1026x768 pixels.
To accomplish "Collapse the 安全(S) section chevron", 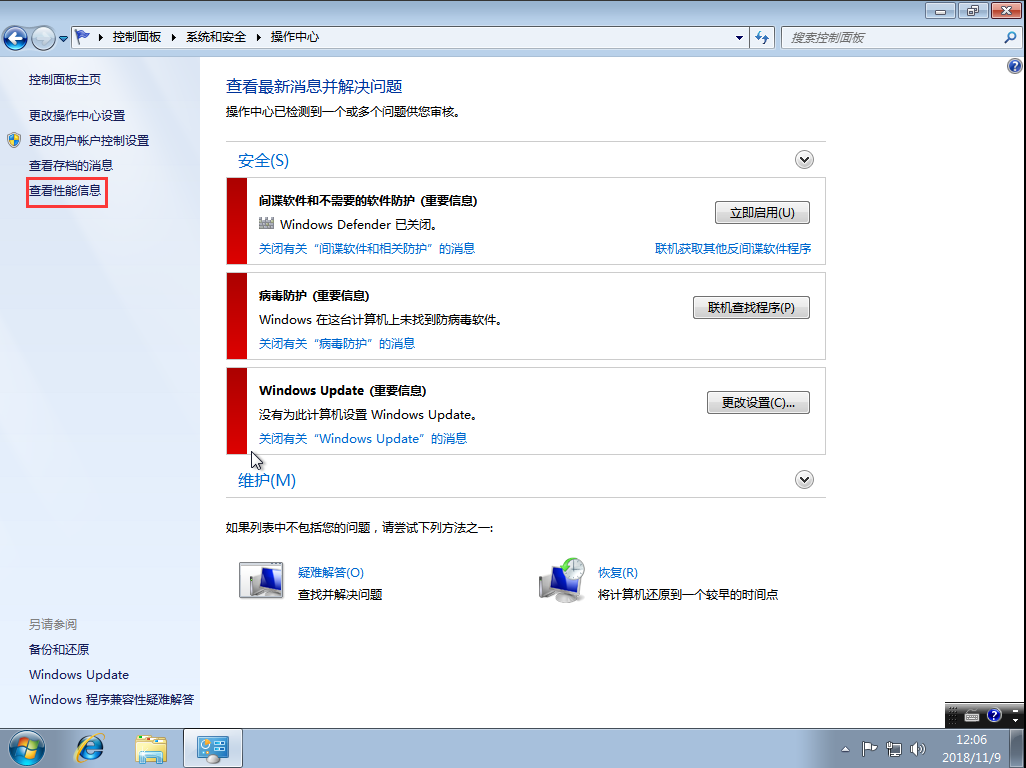I will click(804, 160).
